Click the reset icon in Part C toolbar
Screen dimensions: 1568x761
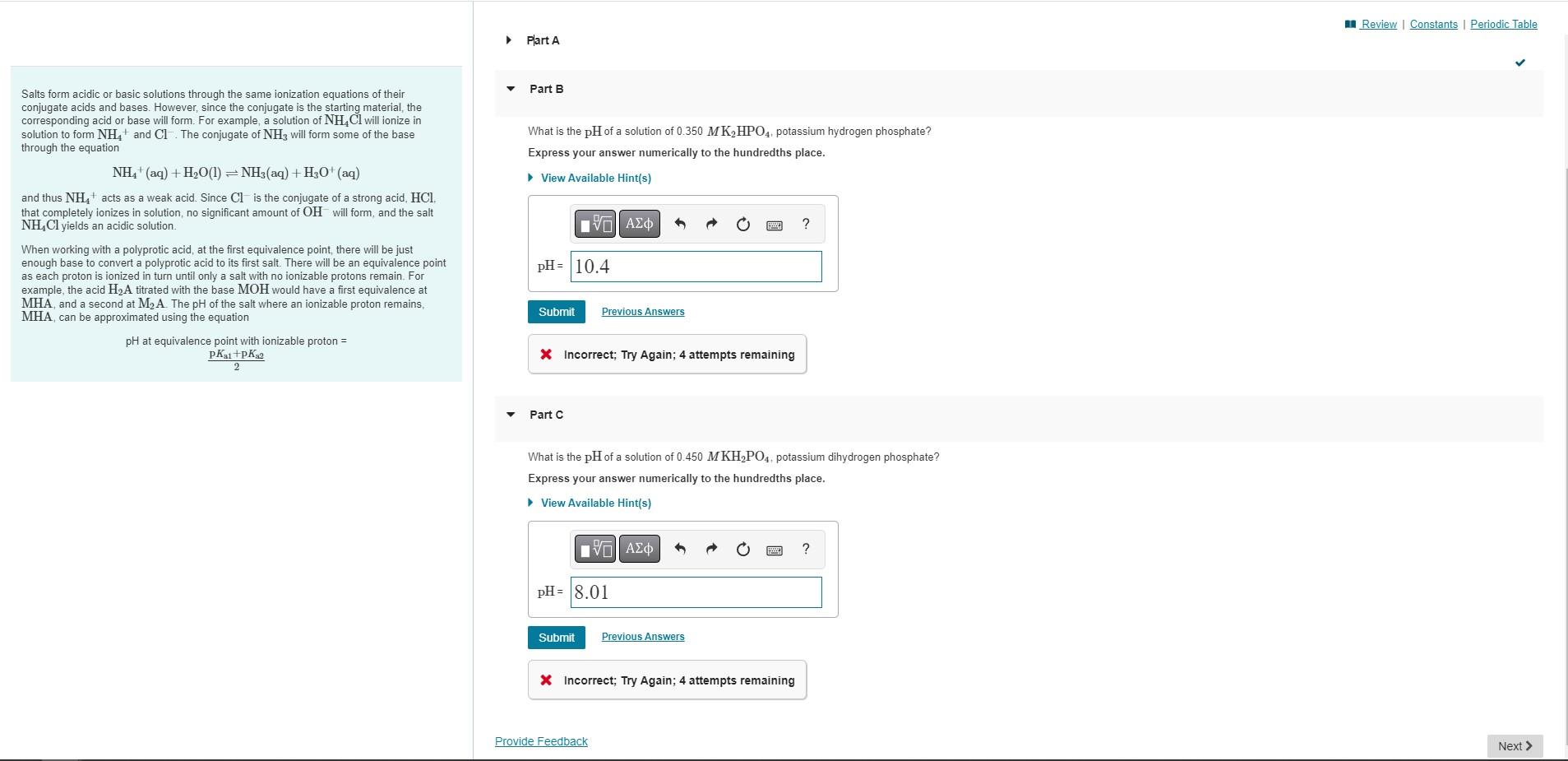(x=743, y=550)
